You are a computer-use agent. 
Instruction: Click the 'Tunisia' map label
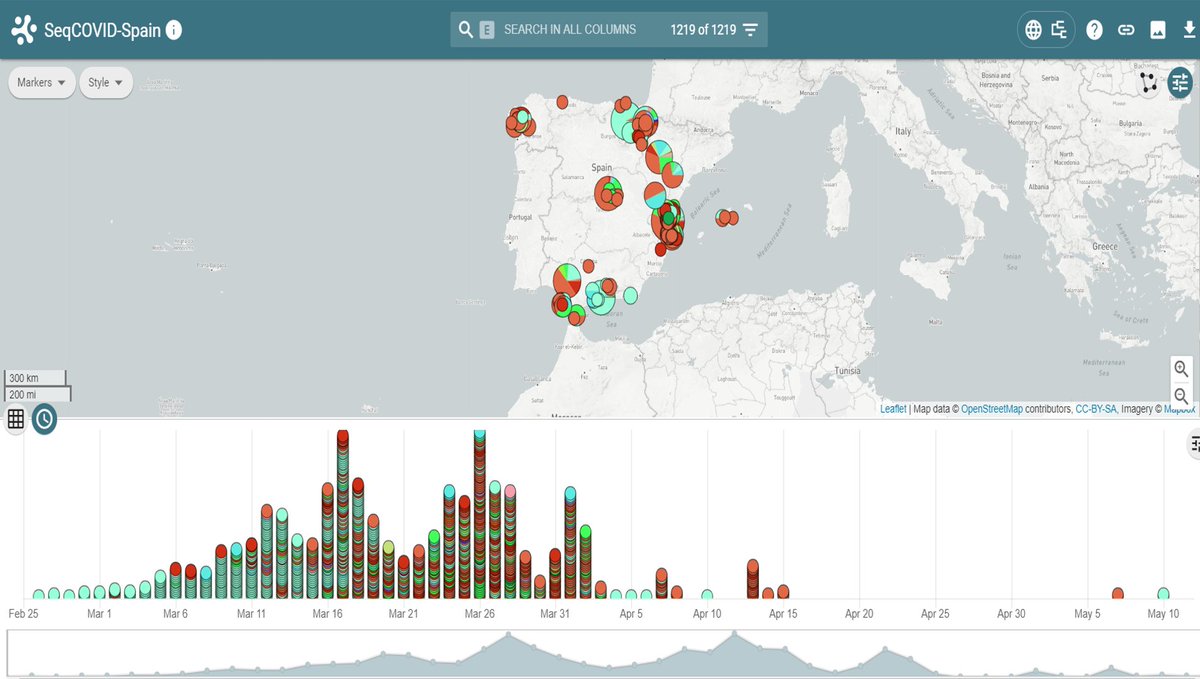847,370
